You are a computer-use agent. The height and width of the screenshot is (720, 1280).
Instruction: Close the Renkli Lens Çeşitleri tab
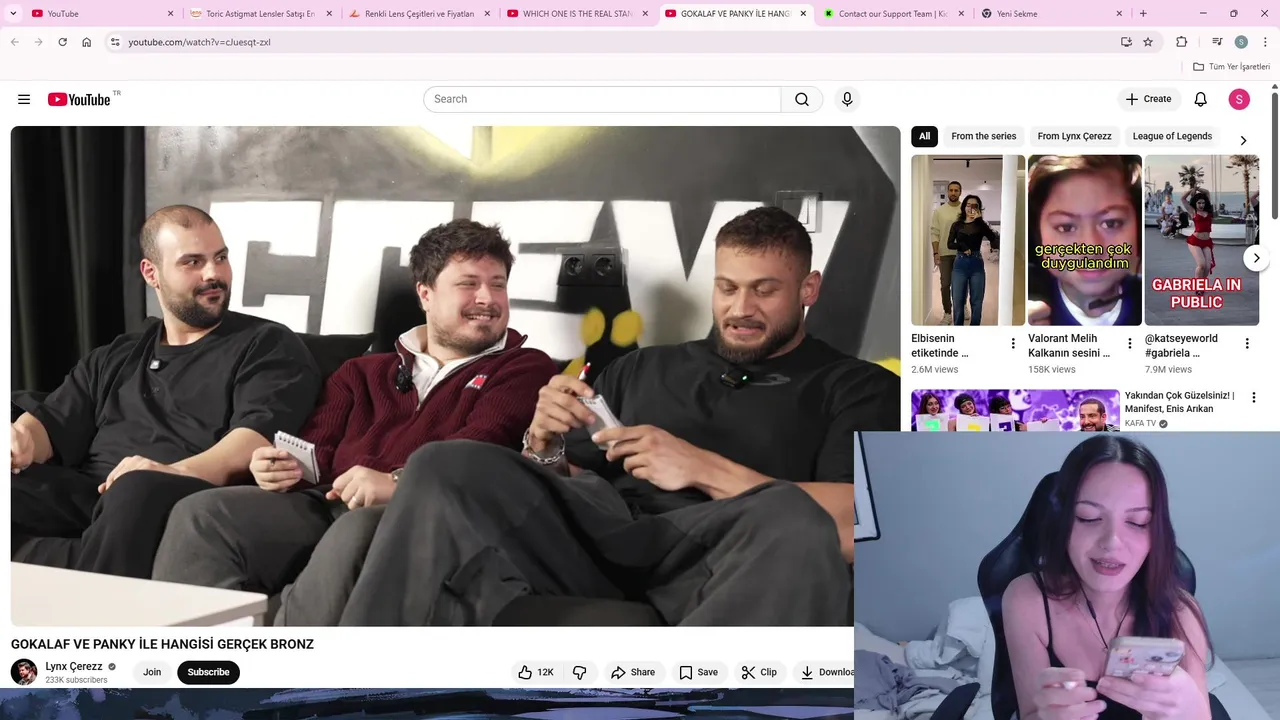click(487, 14)
